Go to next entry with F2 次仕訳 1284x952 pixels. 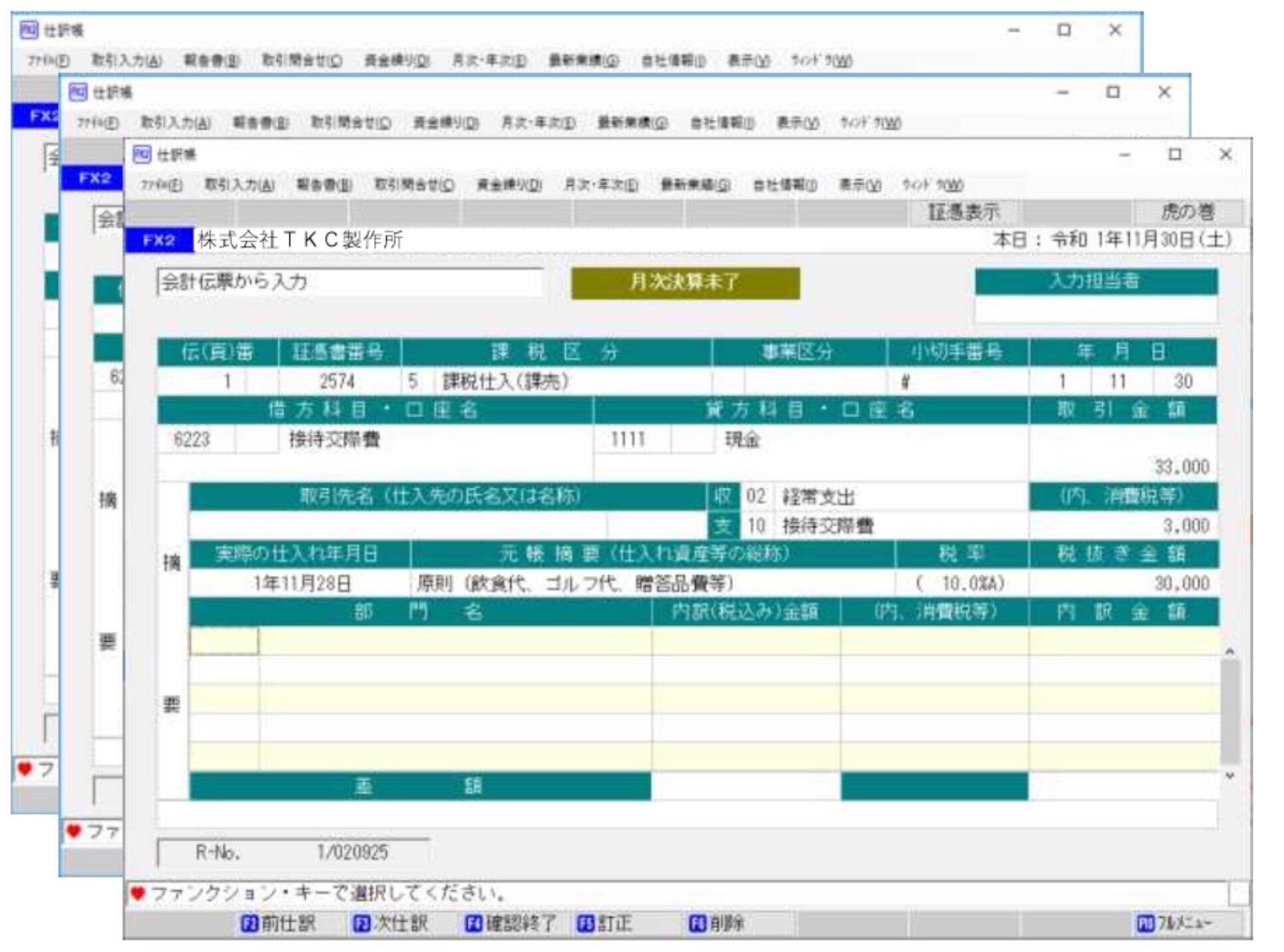pos(390,923)
